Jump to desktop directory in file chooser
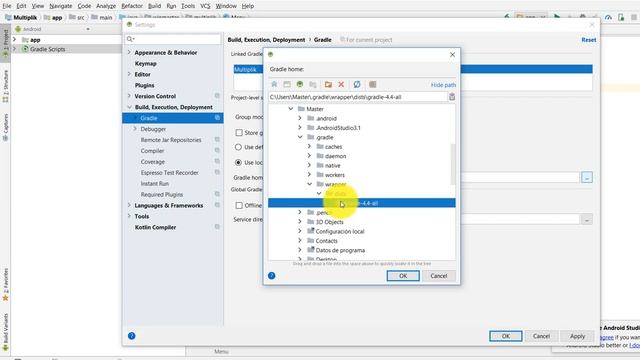Screen dimensions: 640x360 tap(287, 84)
